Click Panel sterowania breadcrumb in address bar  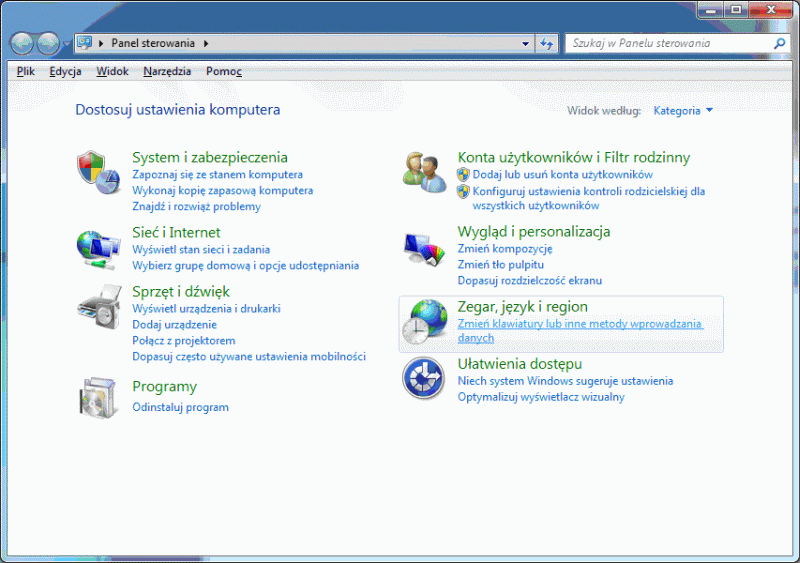tap(153, 43)
